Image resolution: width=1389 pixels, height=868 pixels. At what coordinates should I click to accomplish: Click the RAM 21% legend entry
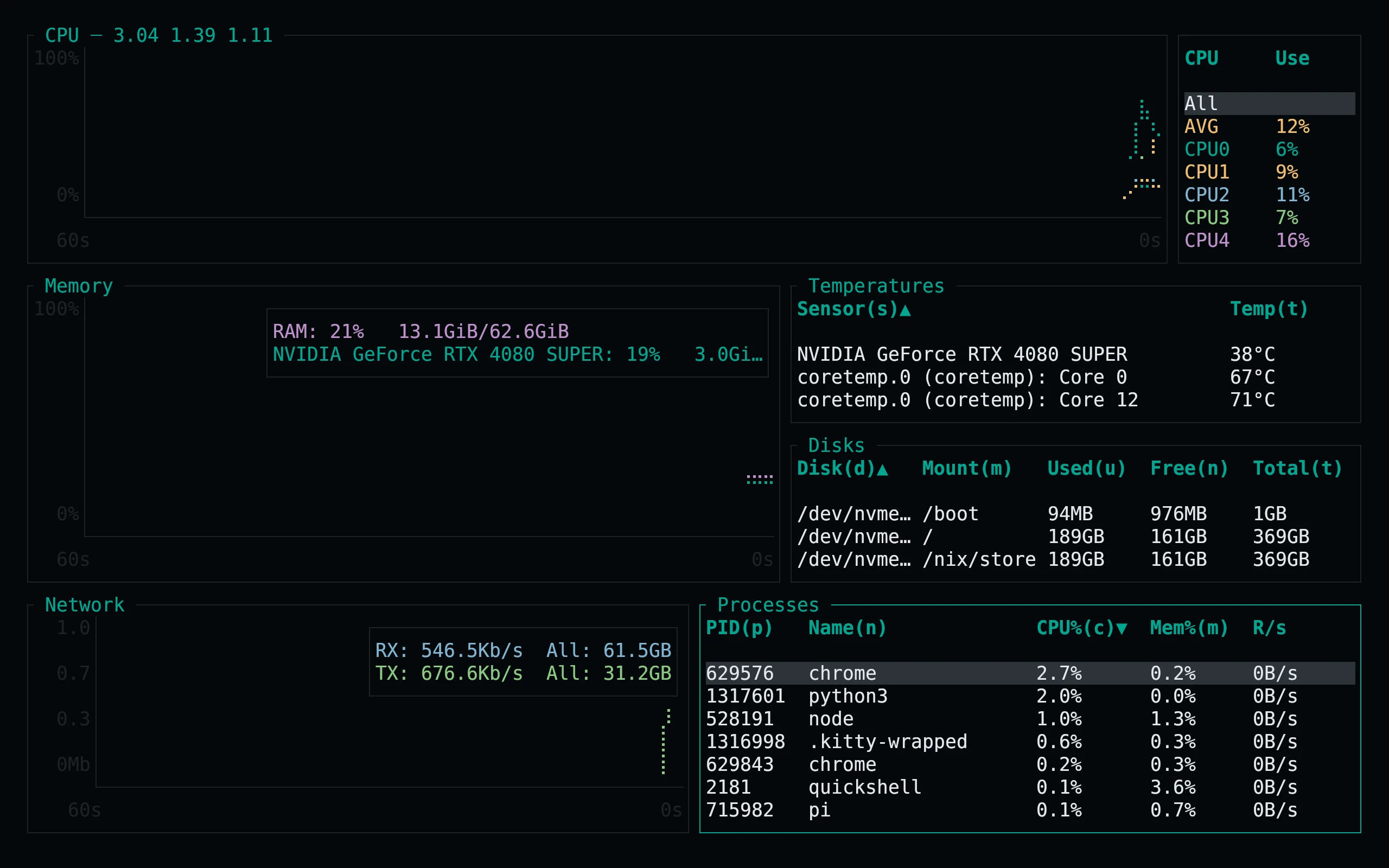pos(420,332)
